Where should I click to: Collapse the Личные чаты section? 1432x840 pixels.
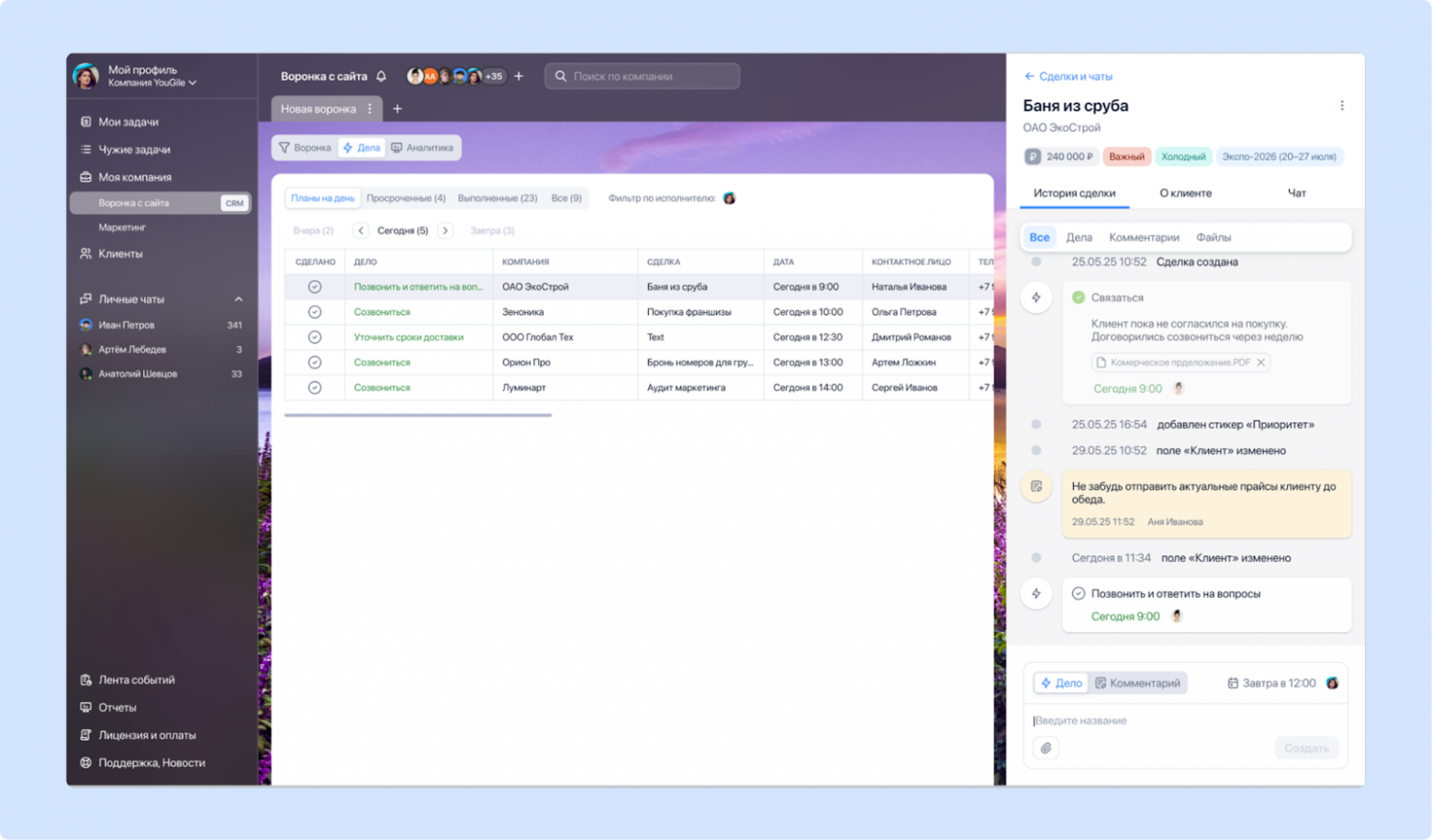(x=238, y=298)
